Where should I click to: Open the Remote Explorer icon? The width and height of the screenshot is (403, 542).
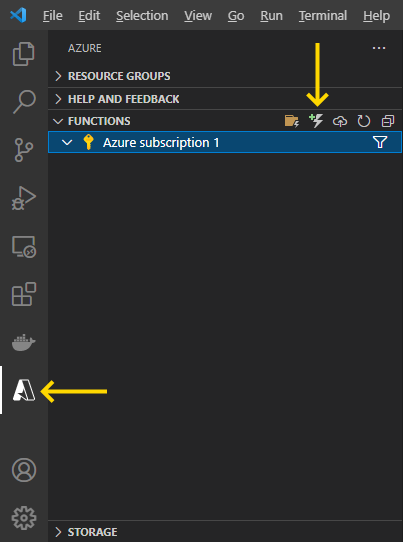tap(24, 247)
